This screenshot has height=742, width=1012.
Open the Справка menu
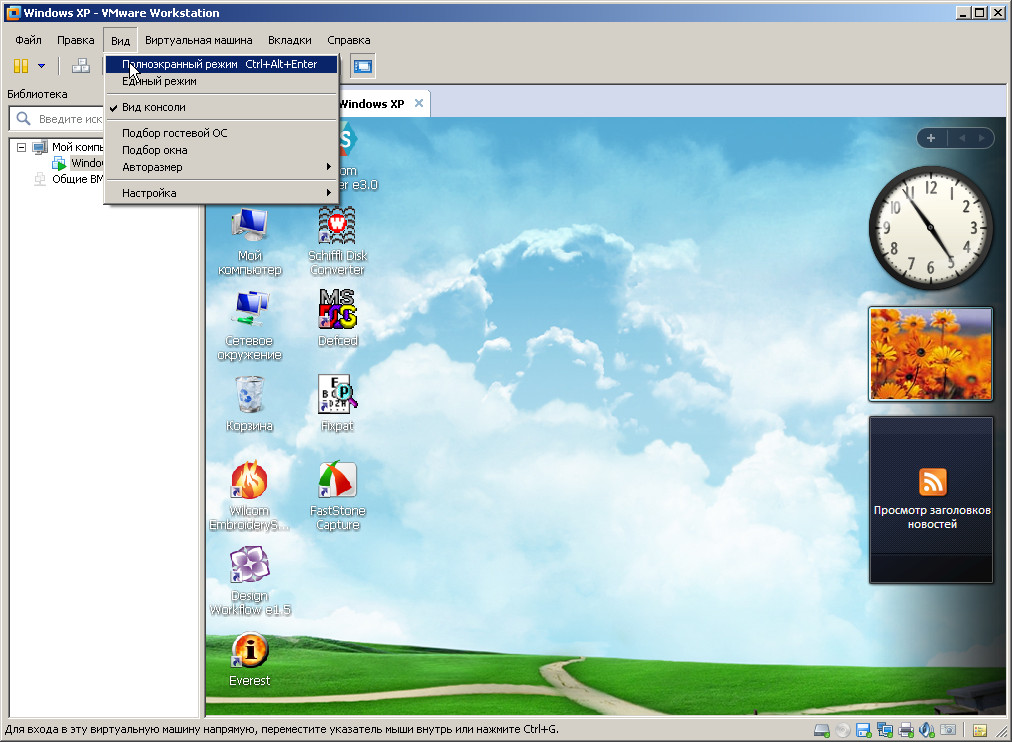tap(349, 40)
